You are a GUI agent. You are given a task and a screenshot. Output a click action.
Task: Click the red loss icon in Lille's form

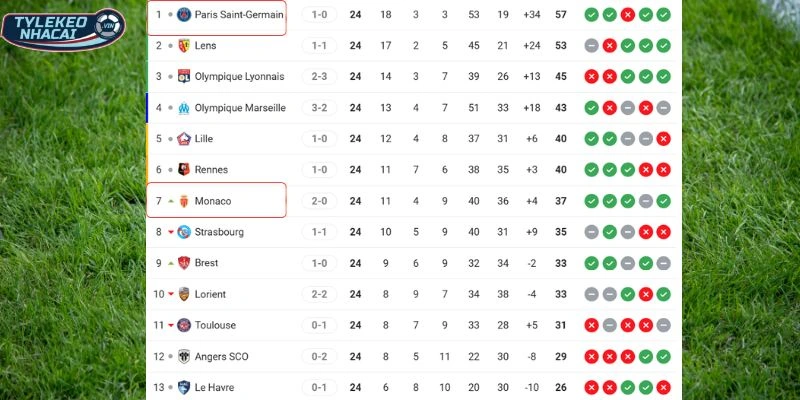[x=663, y=139]
